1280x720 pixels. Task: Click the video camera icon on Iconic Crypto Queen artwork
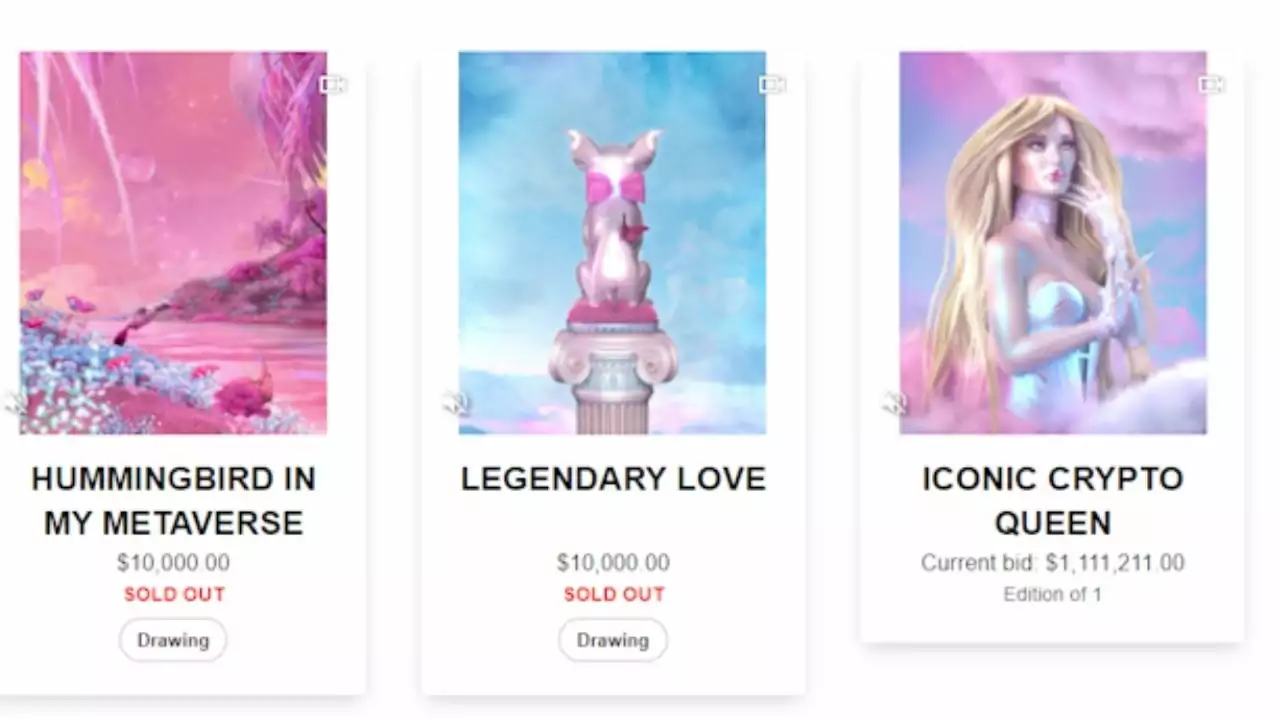1211,85
